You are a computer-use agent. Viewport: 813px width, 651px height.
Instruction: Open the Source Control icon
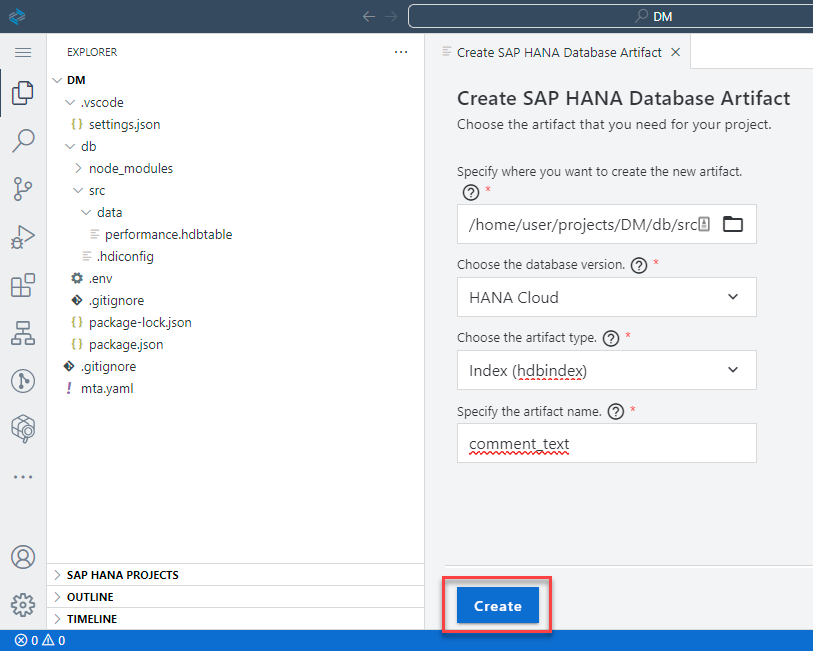[23, 189]
